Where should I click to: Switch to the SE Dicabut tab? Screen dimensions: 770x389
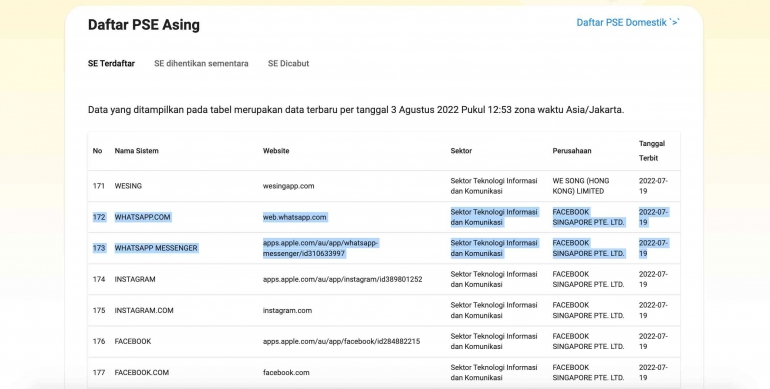point(288,63)
